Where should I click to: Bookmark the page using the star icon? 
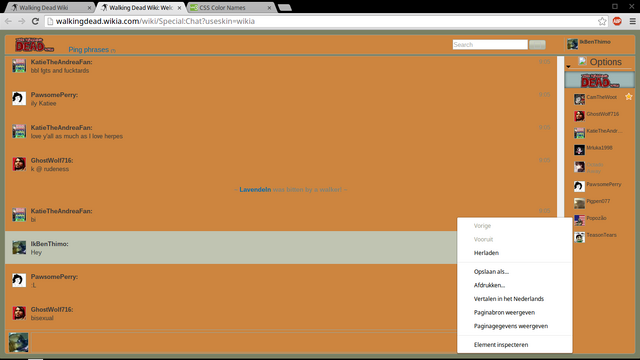pyautogui.click(x=602, y=22)
